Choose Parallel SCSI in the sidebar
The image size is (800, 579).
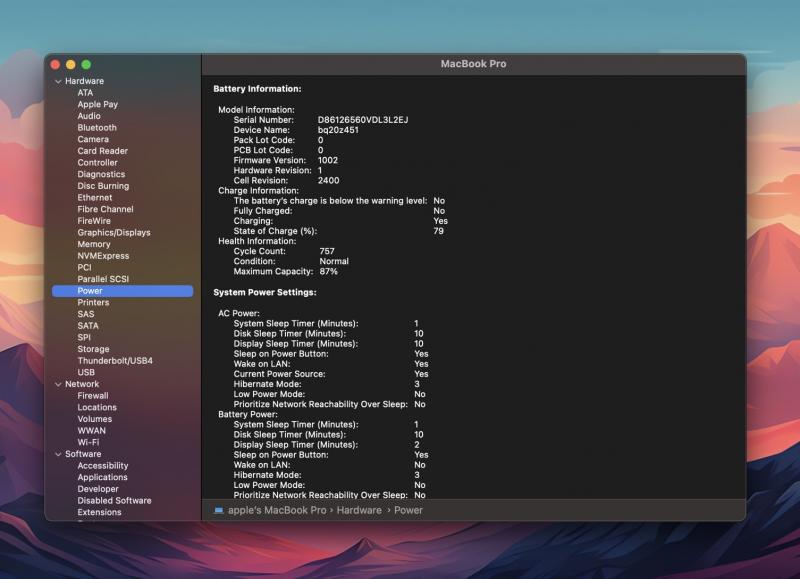(103, 279)
